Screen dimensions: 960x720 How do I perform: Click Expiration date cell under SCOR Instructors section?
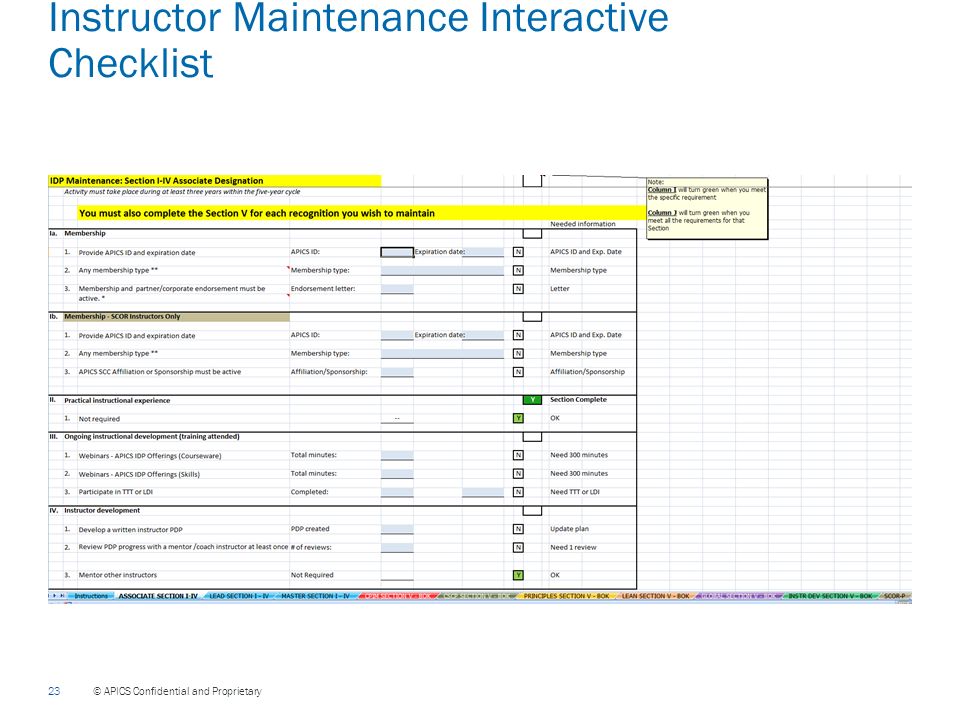click(x=483, y=335)
